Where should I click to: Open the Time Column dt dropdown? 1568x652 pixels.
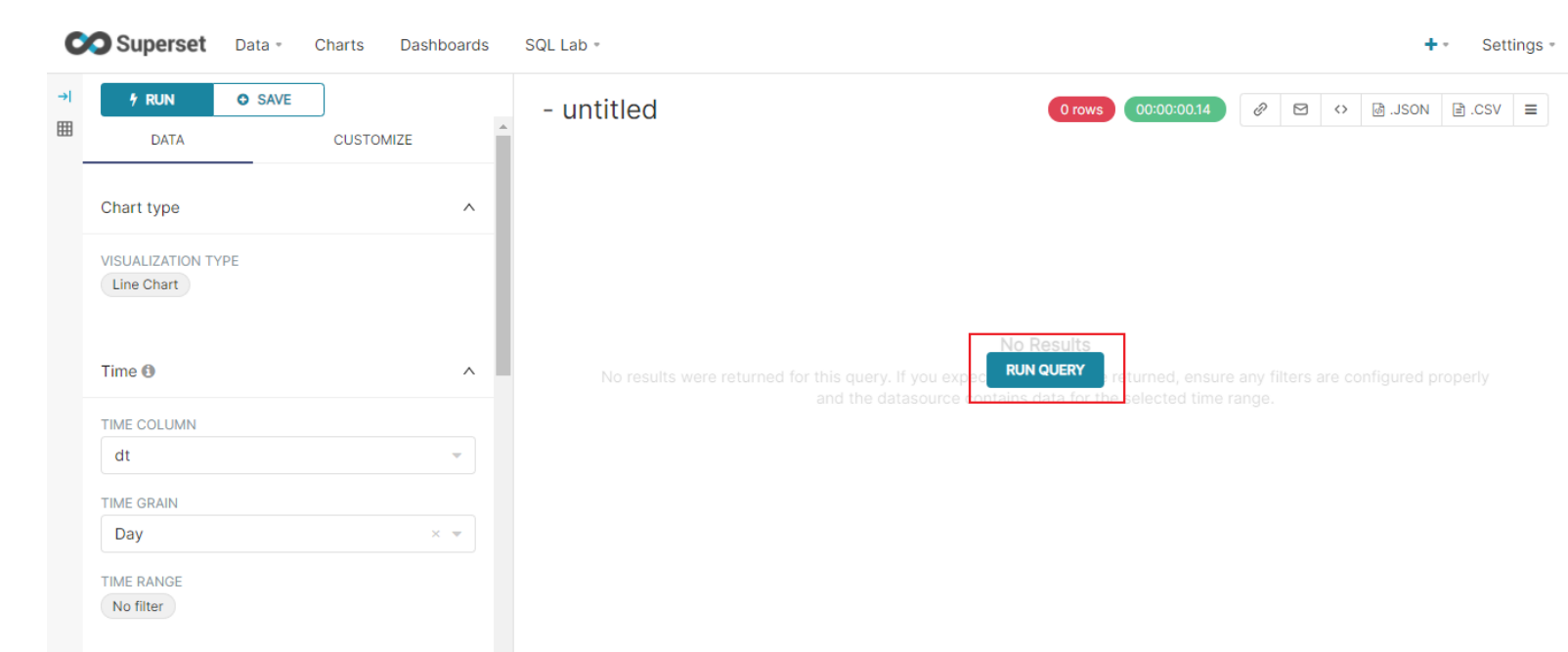point(287,456)
